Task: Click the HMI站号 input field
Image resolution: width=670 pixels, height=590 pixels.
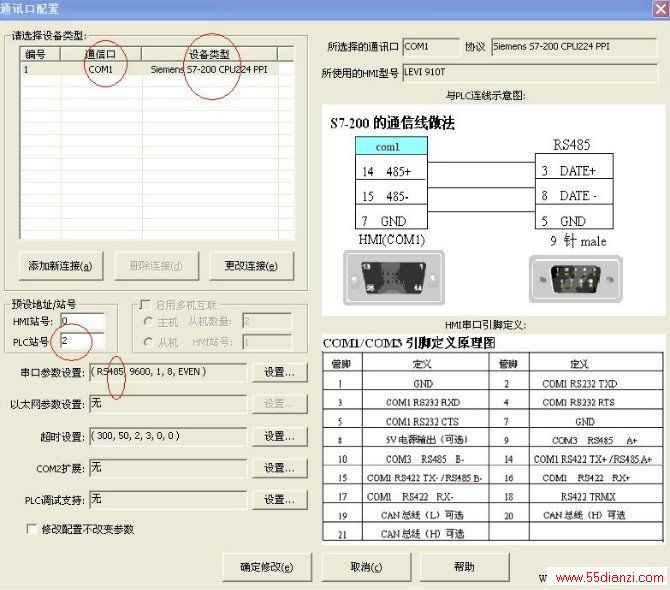Action: 82,321
